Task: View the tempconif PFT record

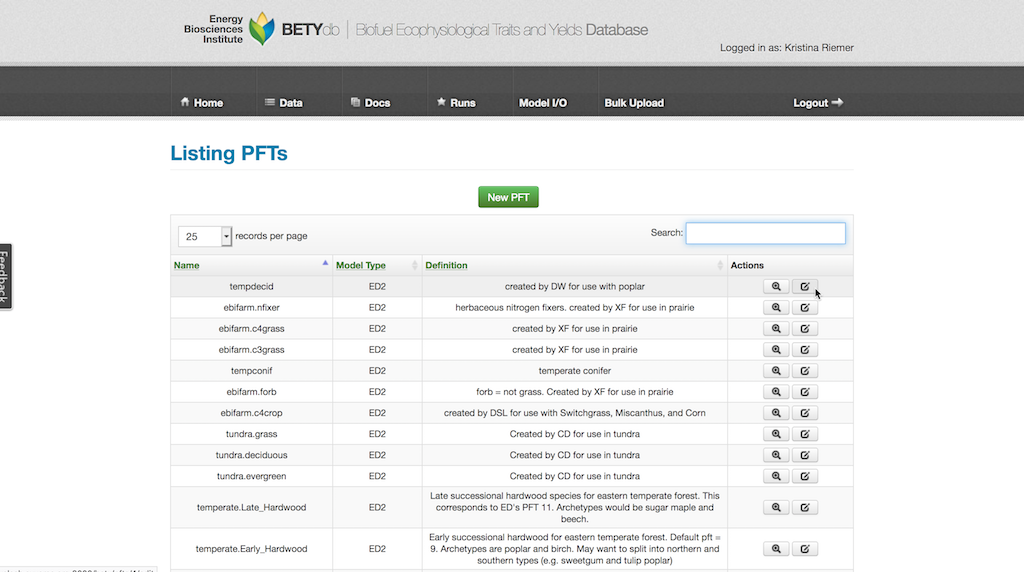Action: (776, 371)
